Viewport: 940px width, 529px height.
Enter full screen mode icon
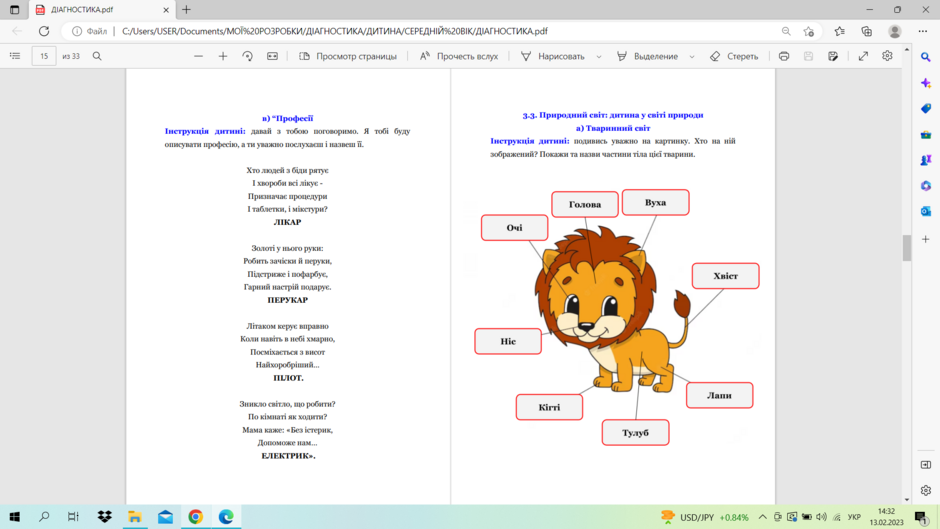[x=863, y=56]
